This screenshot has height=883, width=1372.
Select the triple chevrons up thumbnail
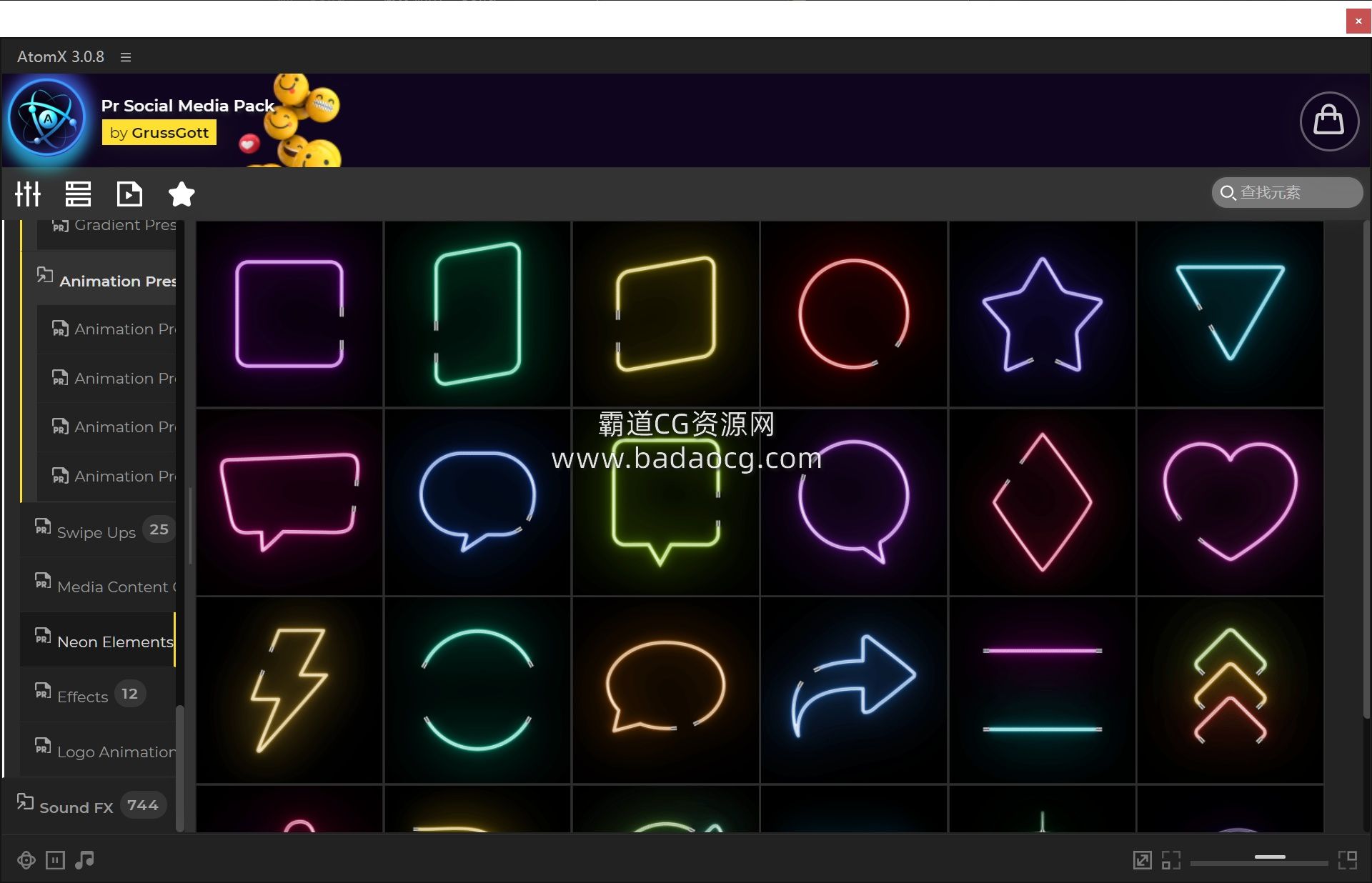(1231, 690)
